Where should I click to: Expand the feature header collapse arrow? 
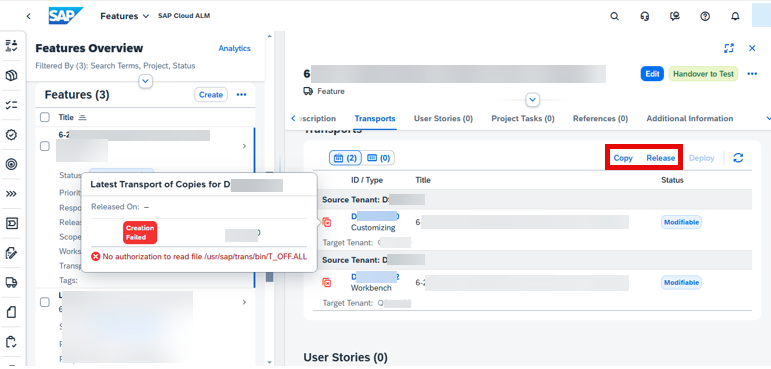click(x=533, y=100)
